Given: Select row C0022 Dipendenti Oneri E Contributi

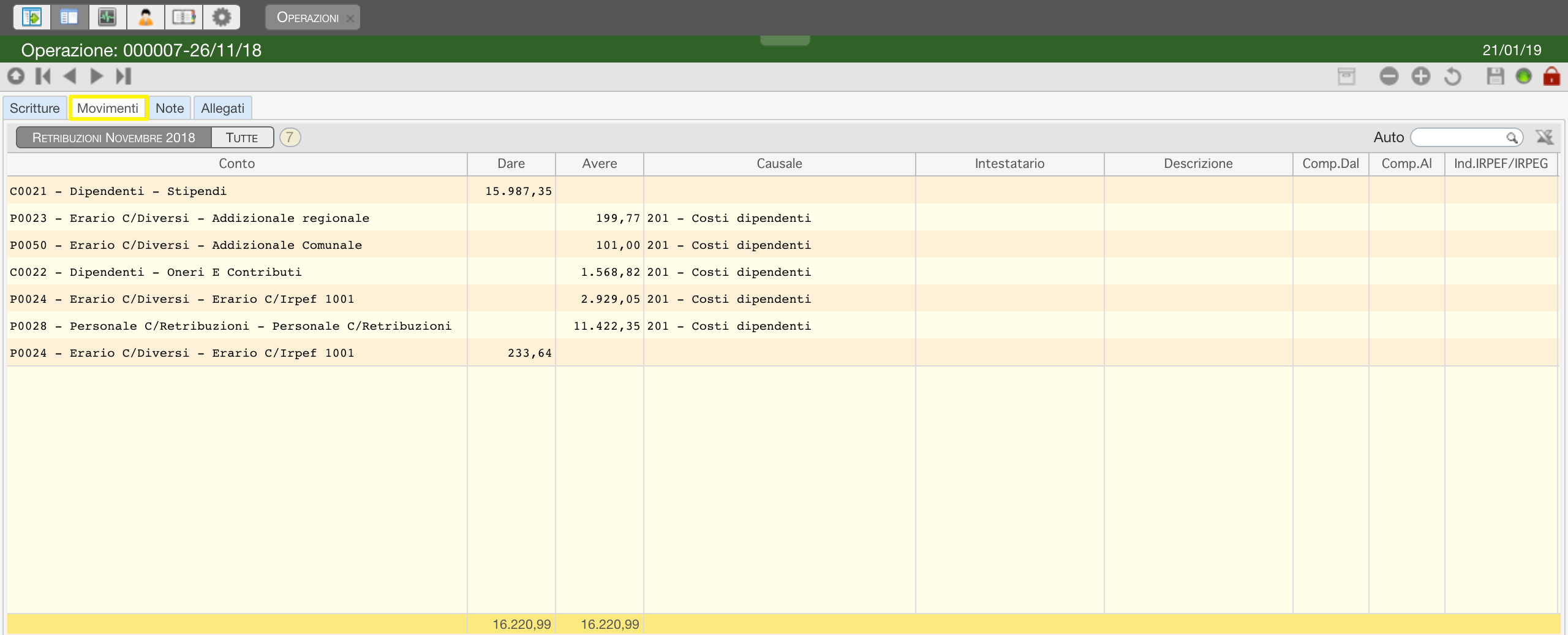Looking at the screenshot, I should (x=783, y=272).
